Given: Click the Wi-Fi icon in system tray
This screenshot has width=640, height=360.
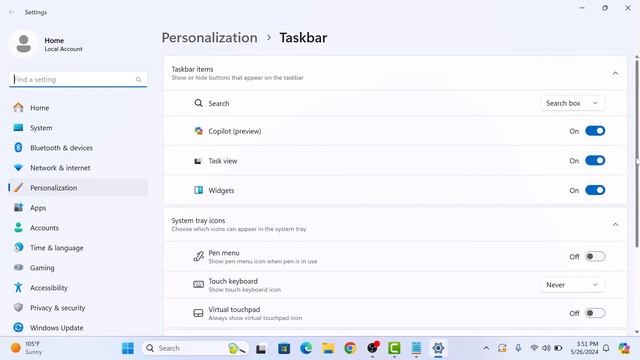Looking at the screenshot, I should 534,348.
